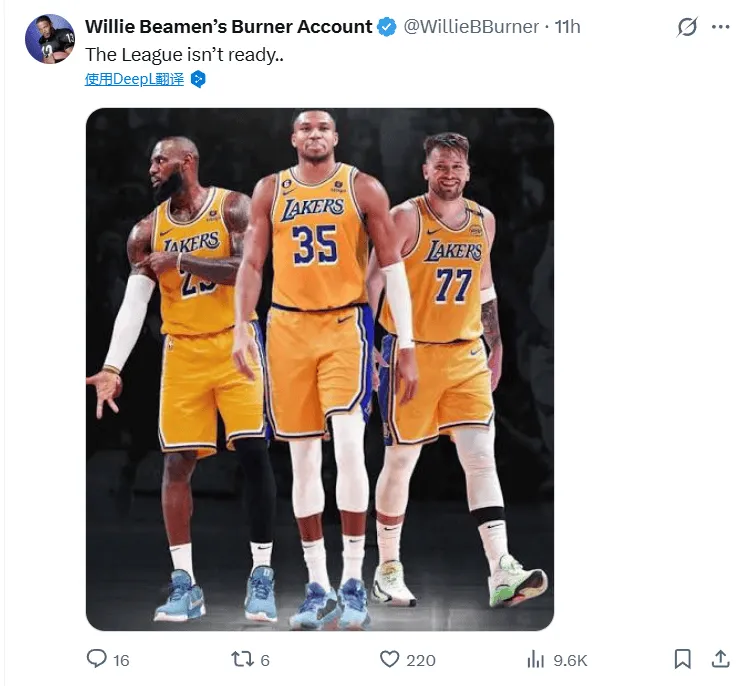Viewport: 746px width, 686px height.
Task: Like the tweet with the heart icon
Action: click(390, 659)
